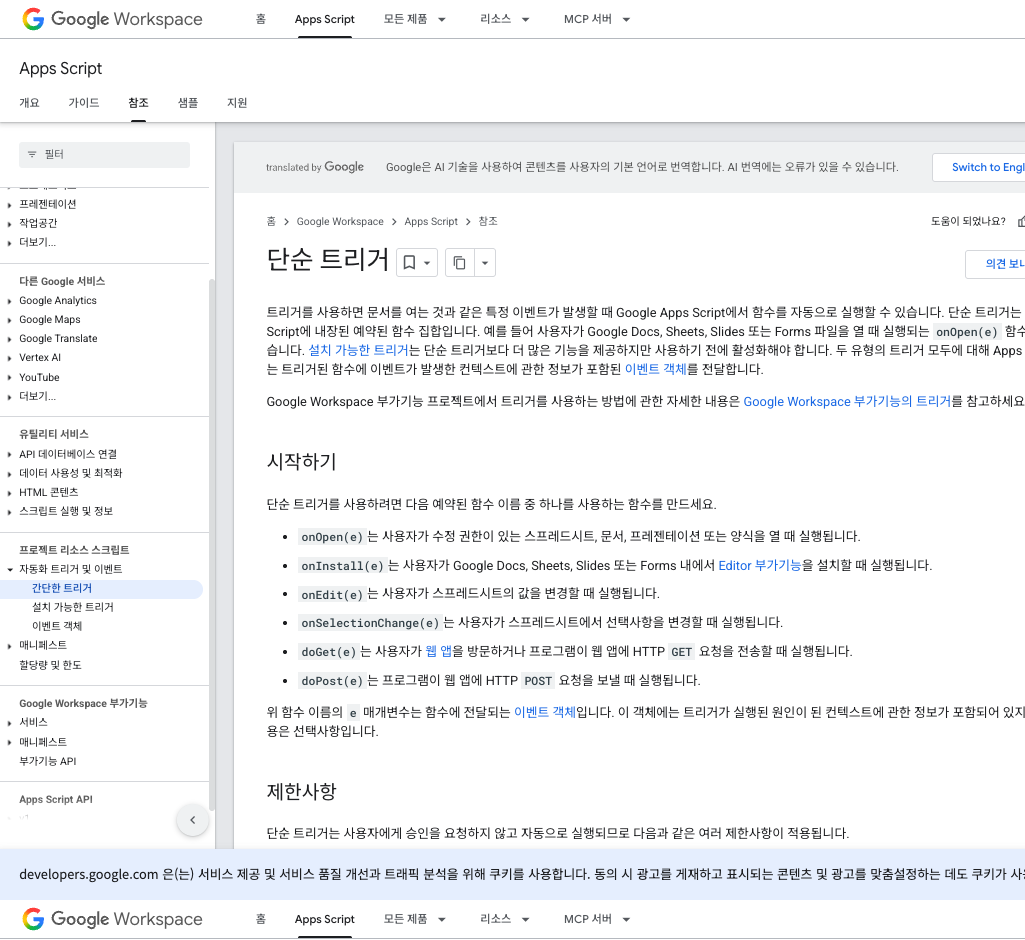
Task: Open MCP 서버 dropdown in bottom header
Action: 596,919
